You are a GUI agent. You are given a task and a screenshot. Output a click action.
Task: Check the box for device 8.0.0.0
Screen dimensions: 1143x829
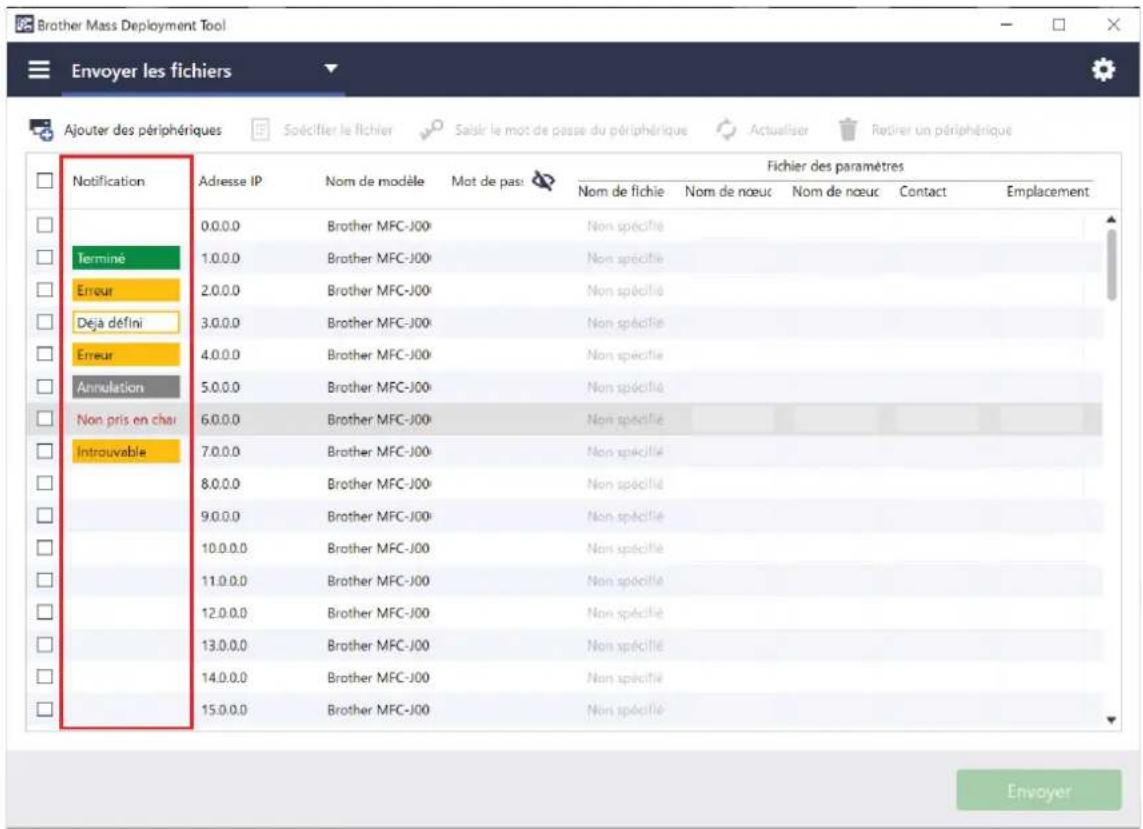[x=44, y=483]
